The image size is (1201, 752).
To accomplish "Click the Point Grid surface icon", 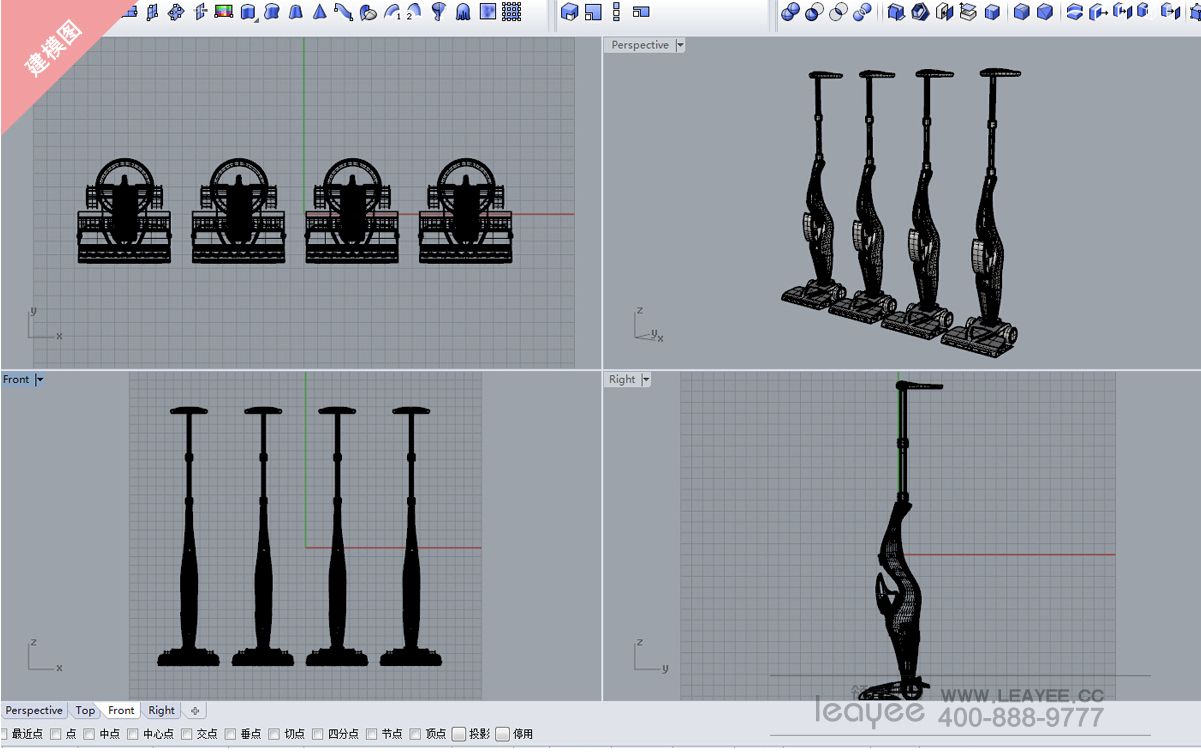I will click(x=511, y=12).
